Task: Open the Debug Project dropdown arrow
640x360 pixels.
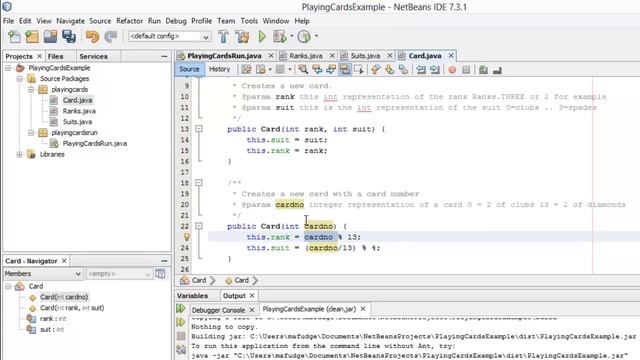Action: pyautogui.click(x=291, y=36)
